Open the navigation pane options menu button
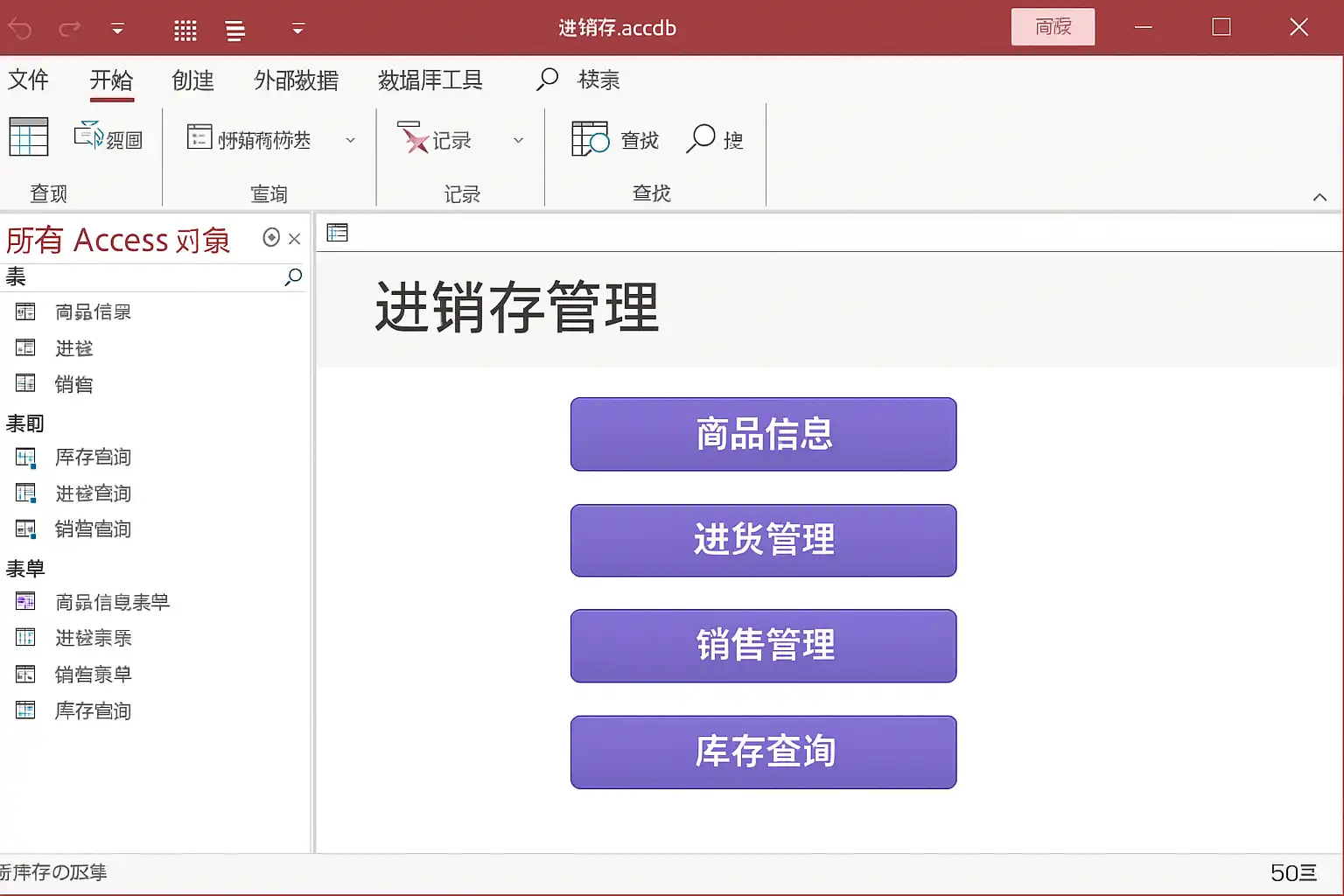The height and width of the screenshot is (896, 1344). point(271,238)
